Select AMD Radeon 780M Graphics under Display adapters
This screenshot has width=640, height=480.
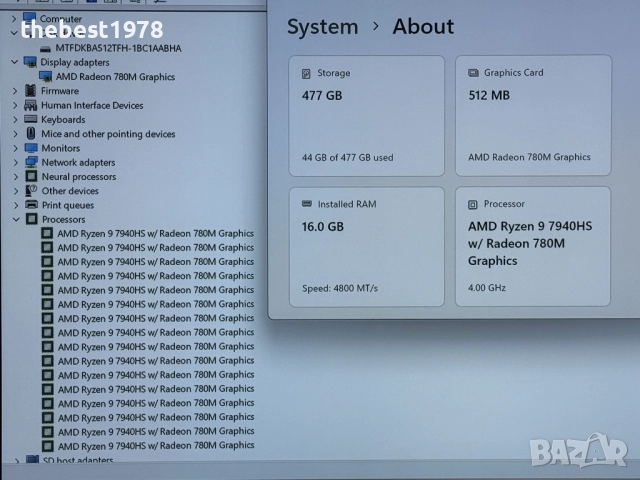click(x=115, y=77)
